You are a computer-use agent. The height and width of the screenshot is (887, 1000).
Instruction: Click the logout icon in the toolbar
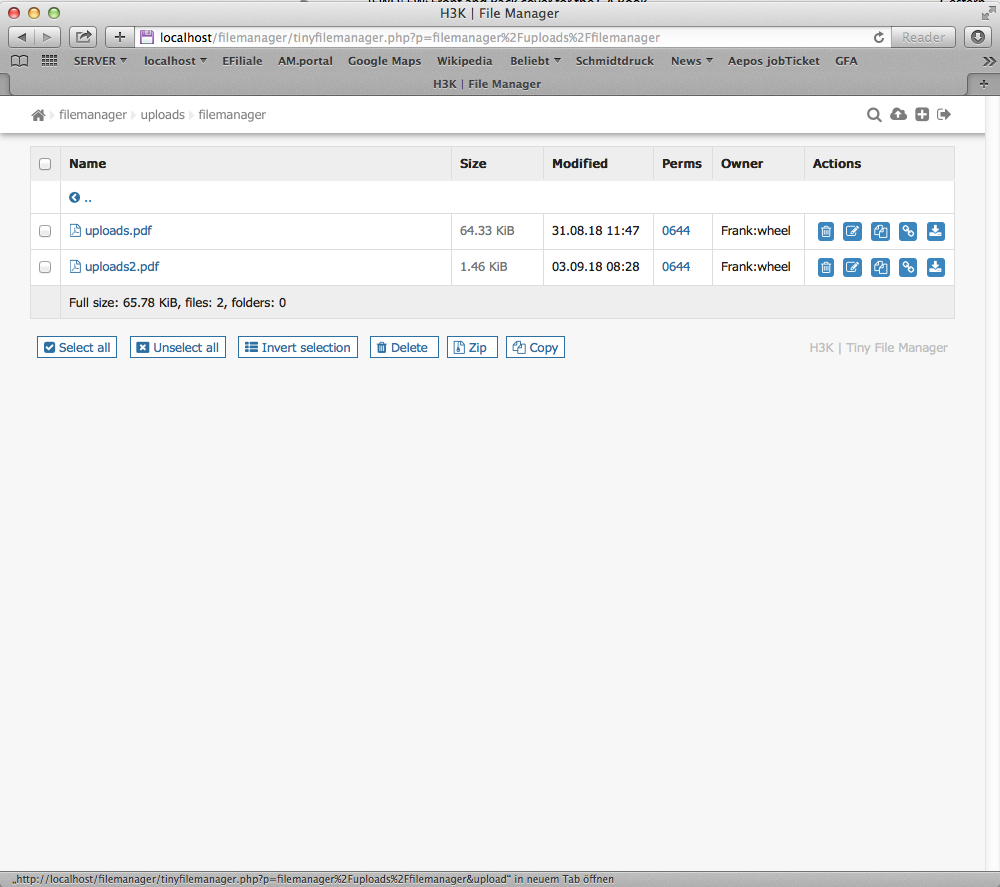943,114
